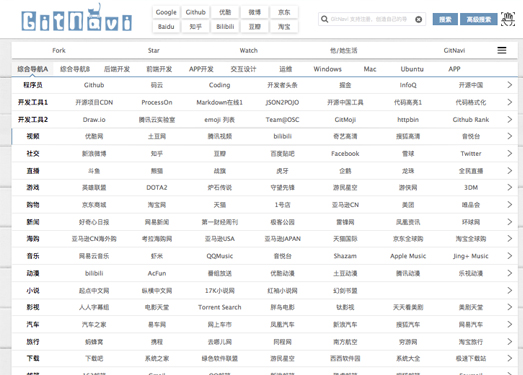Open the 微博 quick link button
The image size is (523, 375).
[254, 12]
